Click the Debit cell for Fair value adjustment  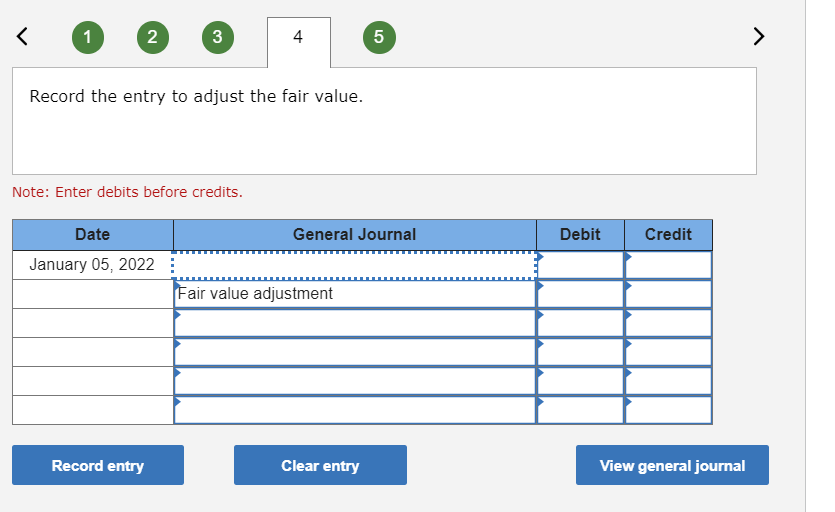click(x=580, y=294)
